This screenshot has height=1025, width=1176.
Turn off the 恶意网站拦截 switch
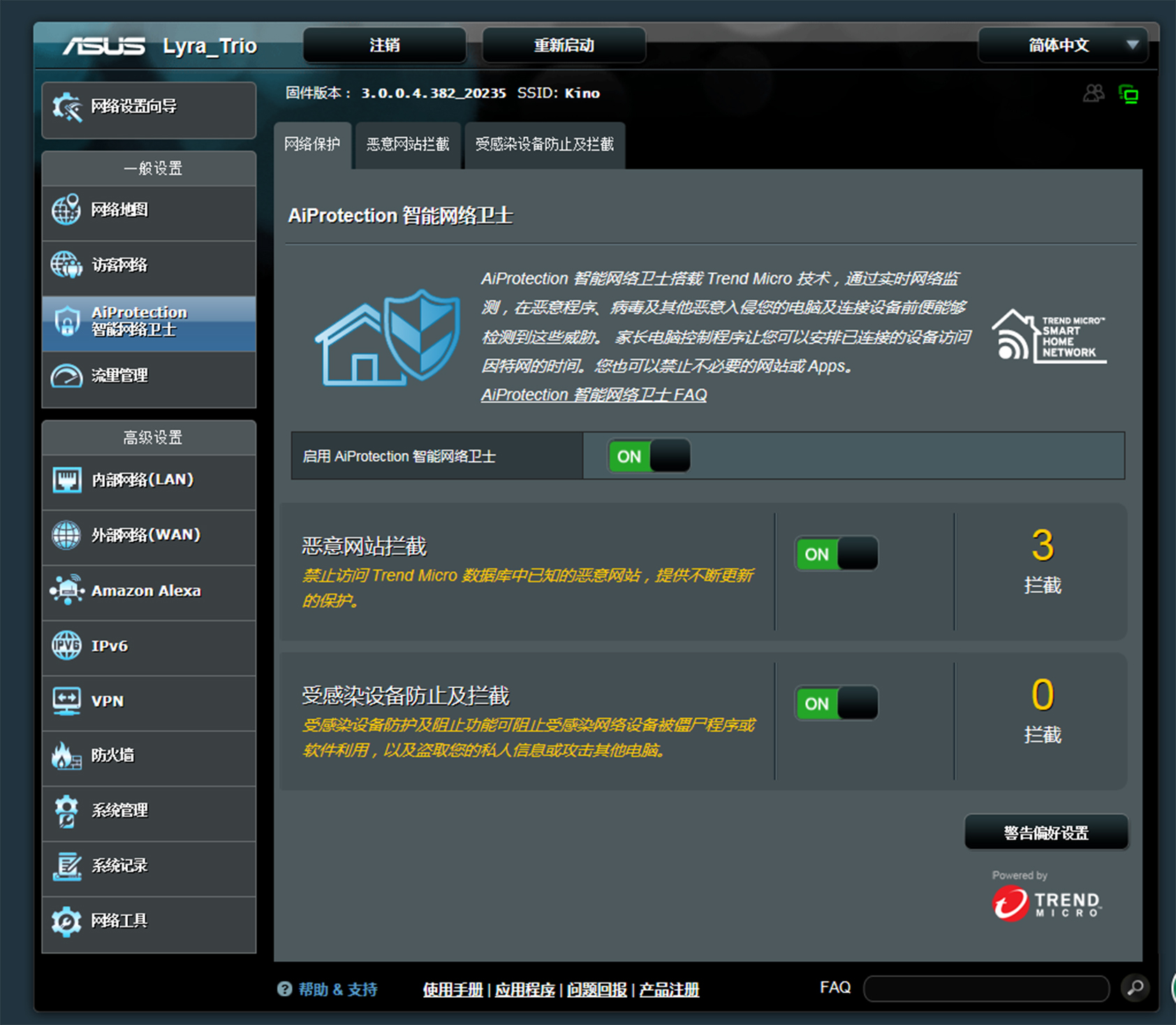836,554
